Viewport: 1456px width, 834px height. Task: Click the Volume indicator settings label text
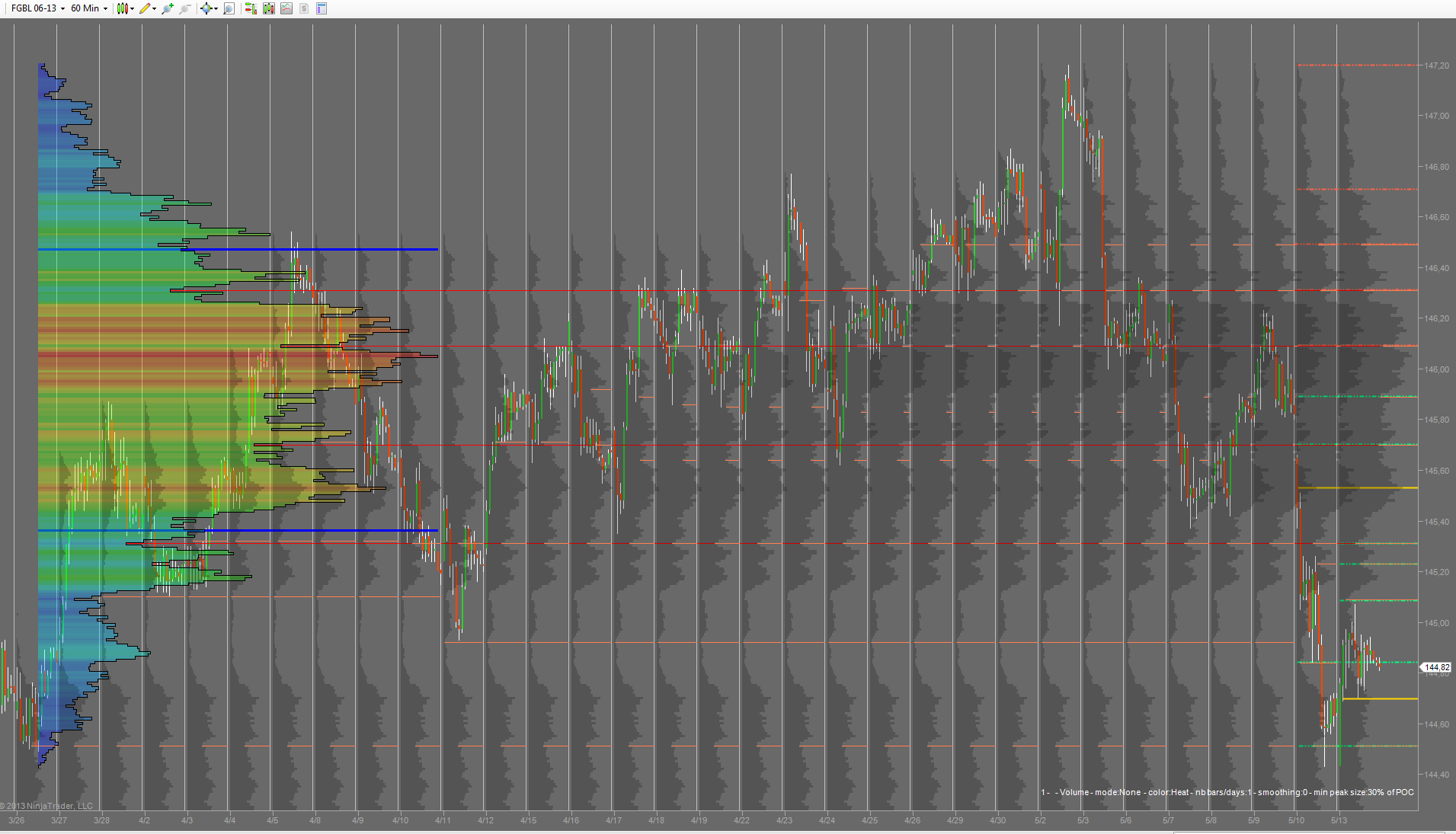1227,792
